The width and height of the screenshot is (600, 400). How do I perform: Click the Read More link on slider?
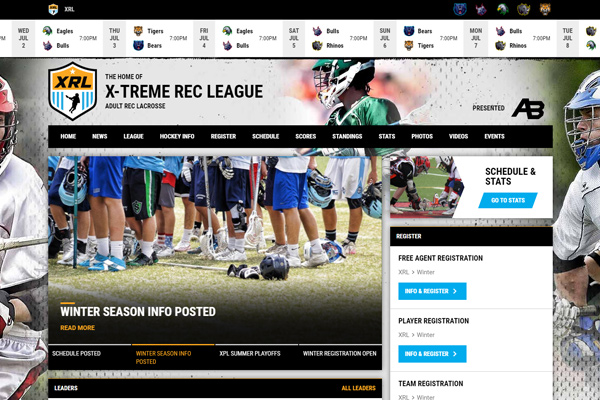[77, 327]
